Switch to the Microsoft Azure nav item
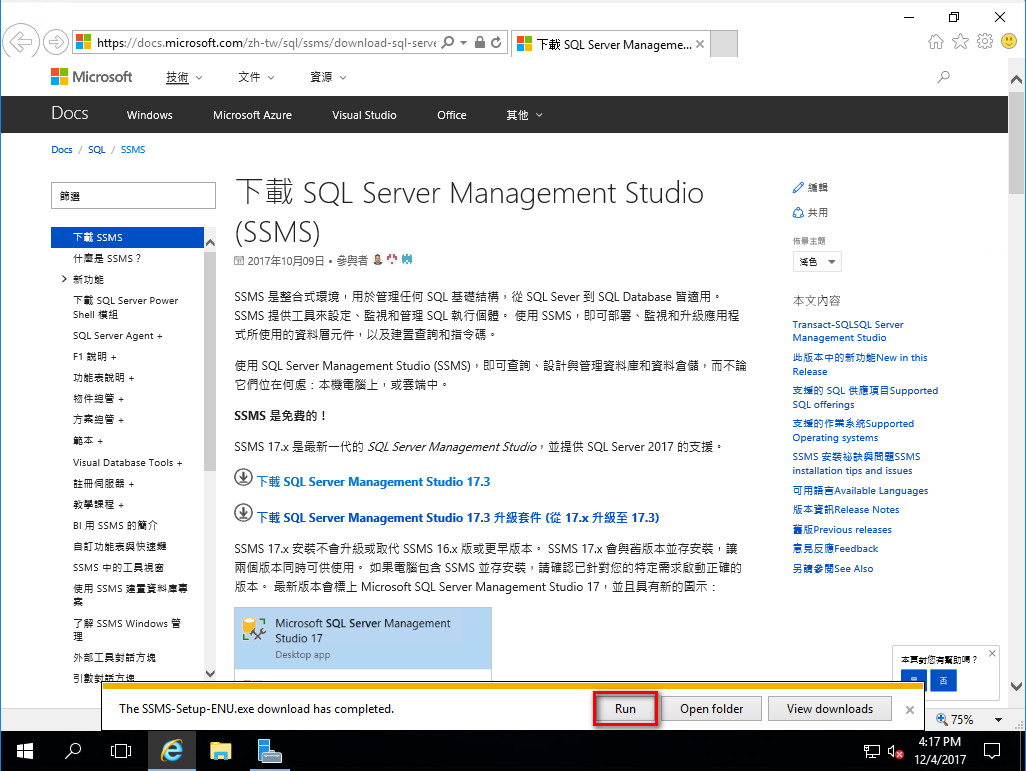This screenshot has width=1026, height=771. click(252, 114)
